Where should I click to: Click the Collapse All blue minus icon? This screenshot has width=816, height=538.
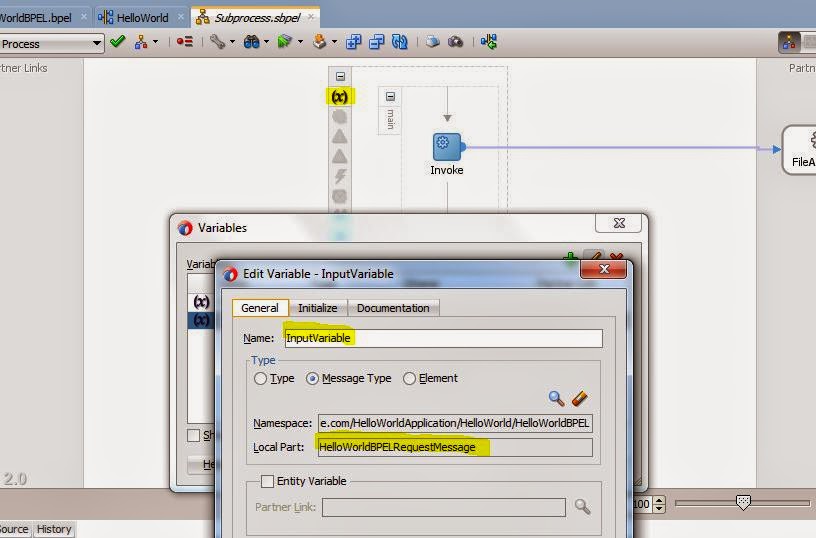376,42
